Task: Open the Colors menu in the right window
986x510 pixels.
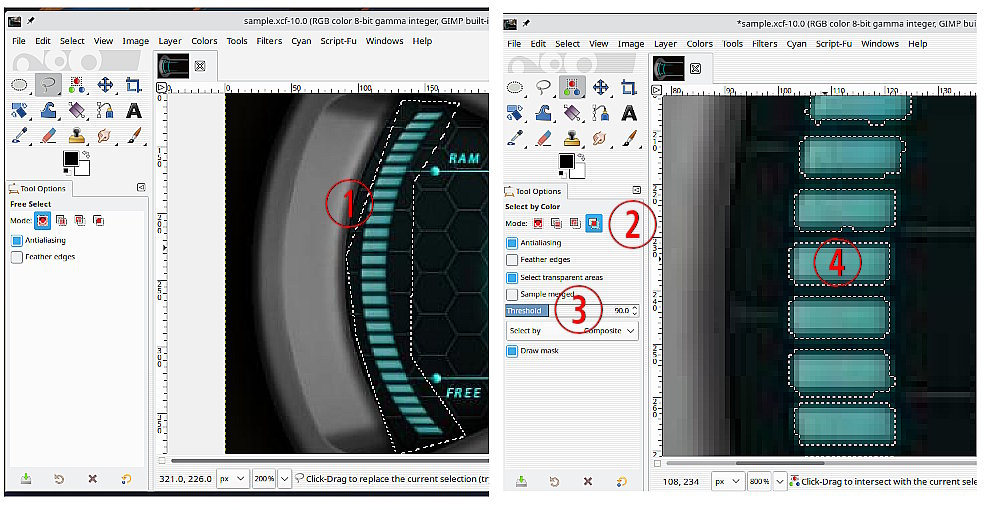Action: (x=699, y=44)
